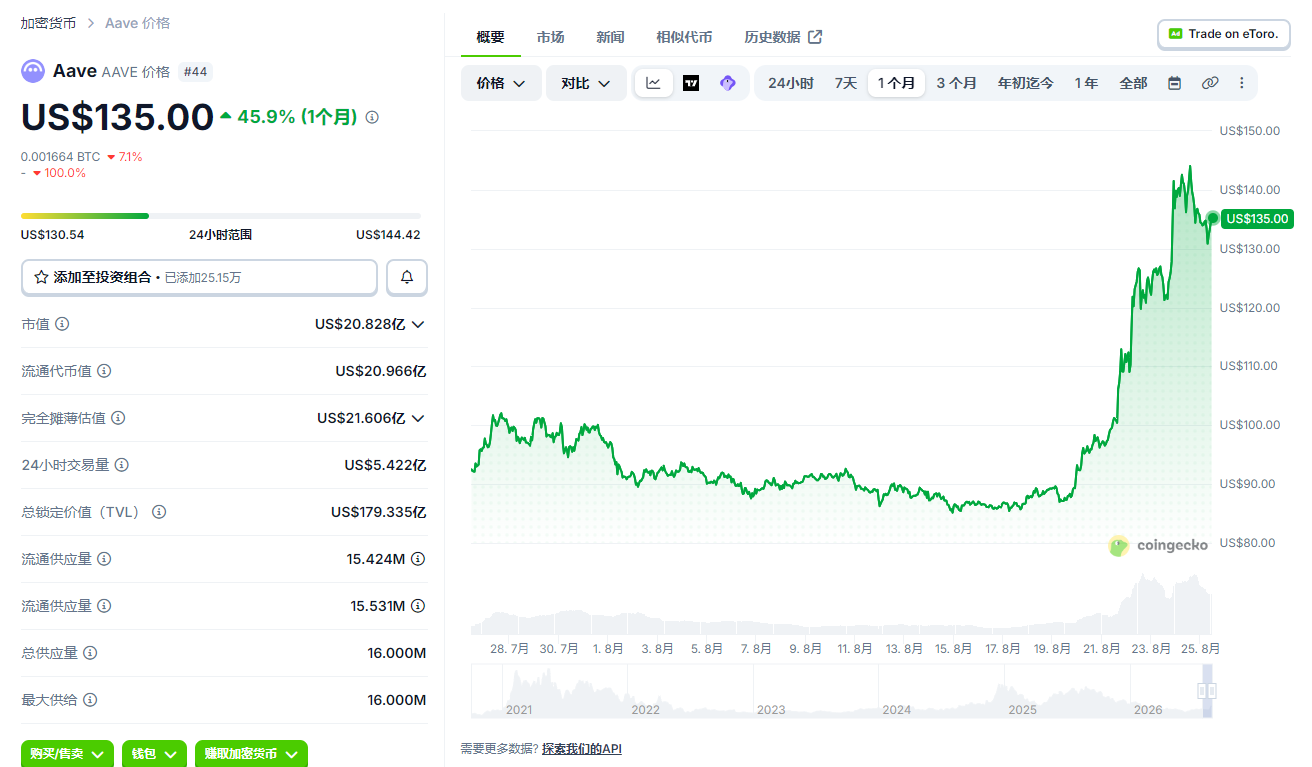Expand the 市值 US$20.828亿 chevron
Screen dimensions: 1312x767
coord(418,324)
